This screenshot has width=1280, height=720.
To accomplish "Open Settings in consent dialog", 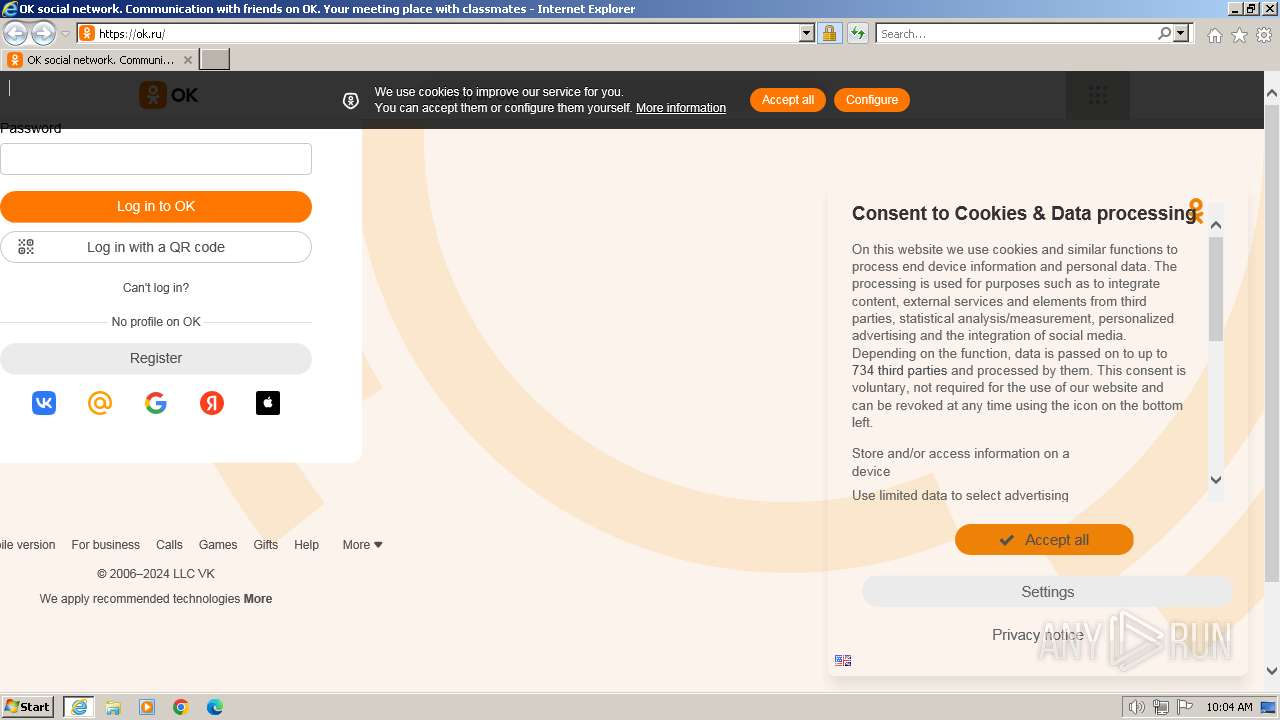I will [x=1047, y=592].
